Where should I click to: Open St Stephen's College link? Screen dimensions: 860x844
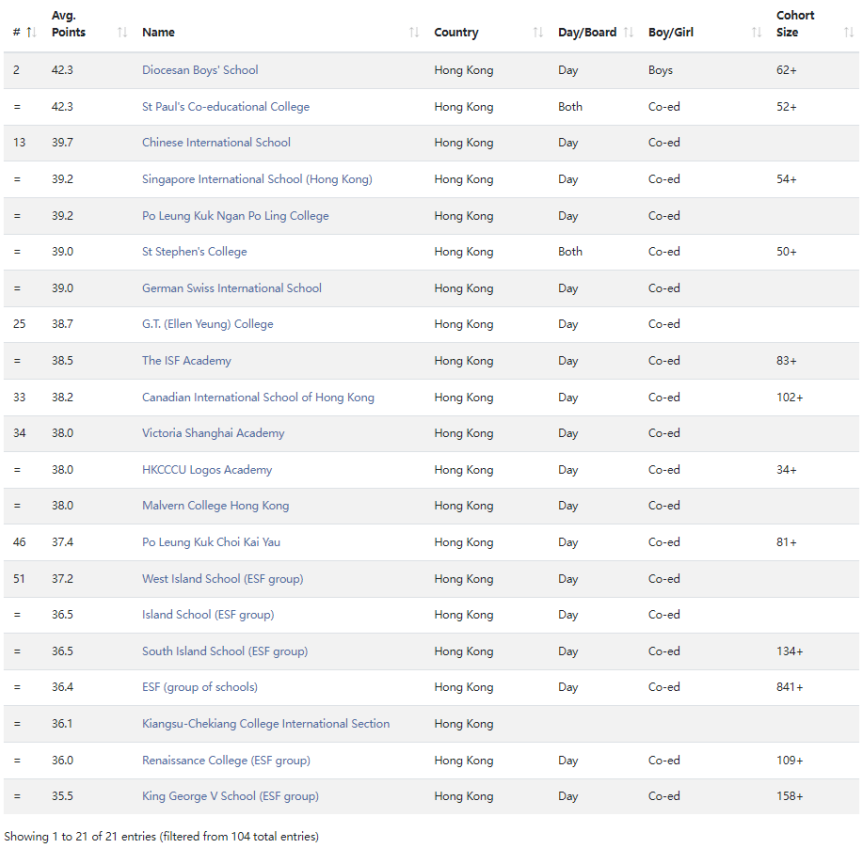(194, 252)
